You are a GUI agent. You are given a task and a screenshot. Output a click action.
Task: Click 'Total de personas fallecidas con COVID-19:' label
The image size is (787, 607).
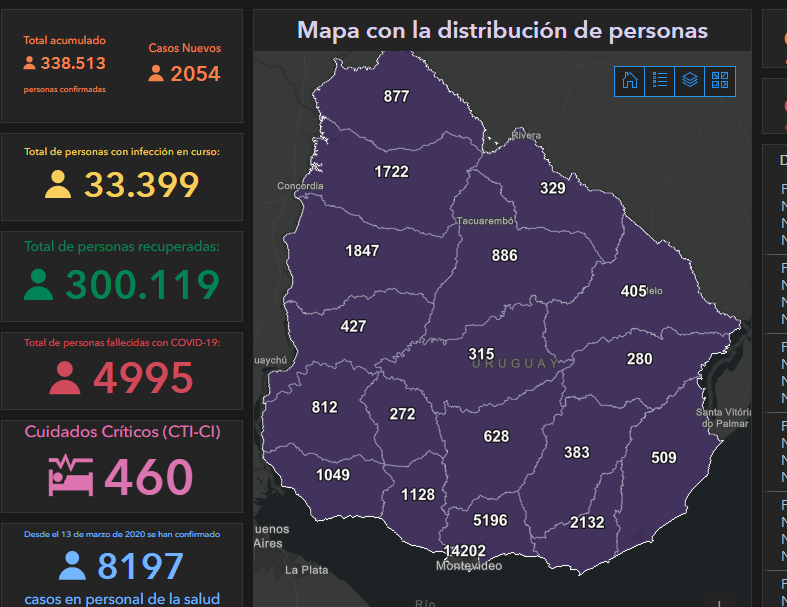click(122, 342)
